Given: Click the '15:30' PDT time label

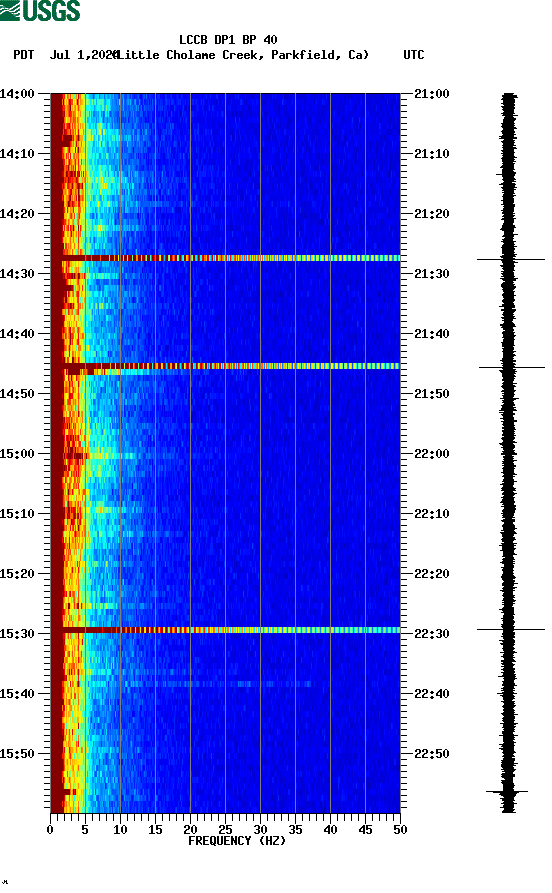Looking at the screenshot, I should 17,634.
